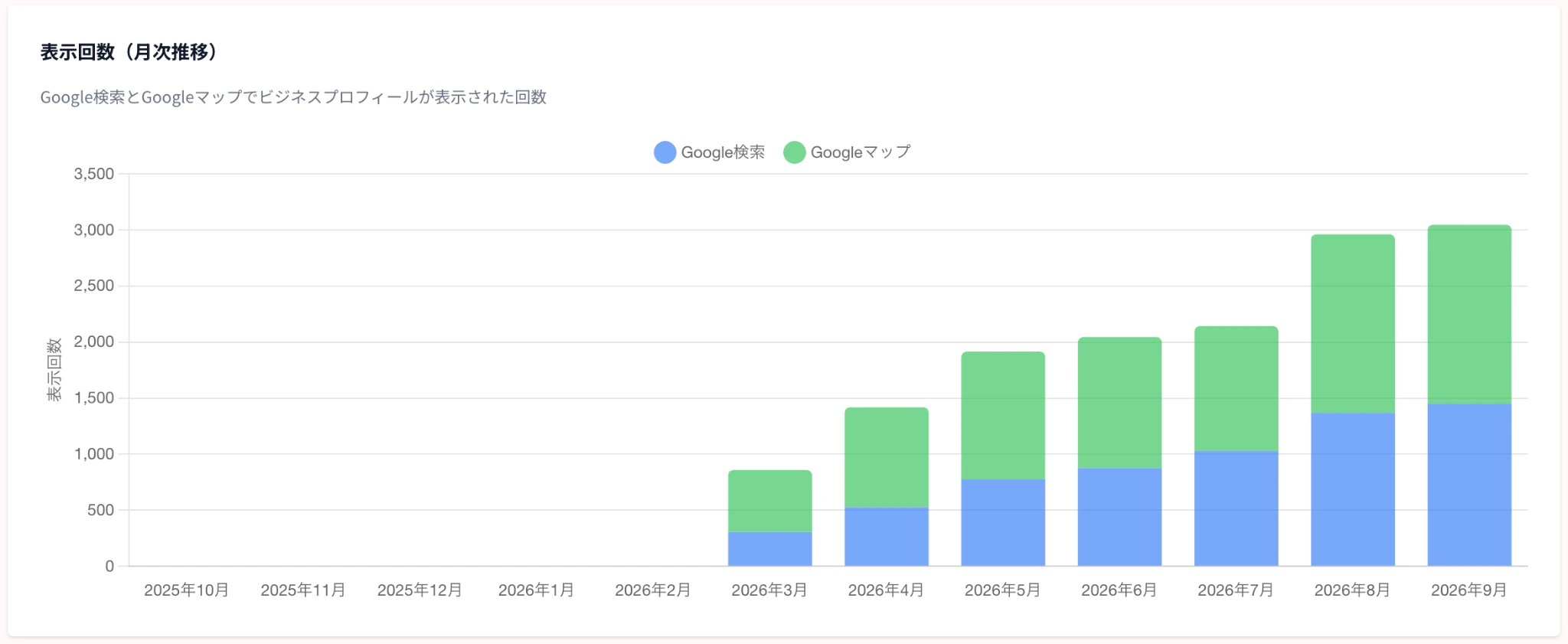Select the 2,000 y-axis tick label

[94, 342]
